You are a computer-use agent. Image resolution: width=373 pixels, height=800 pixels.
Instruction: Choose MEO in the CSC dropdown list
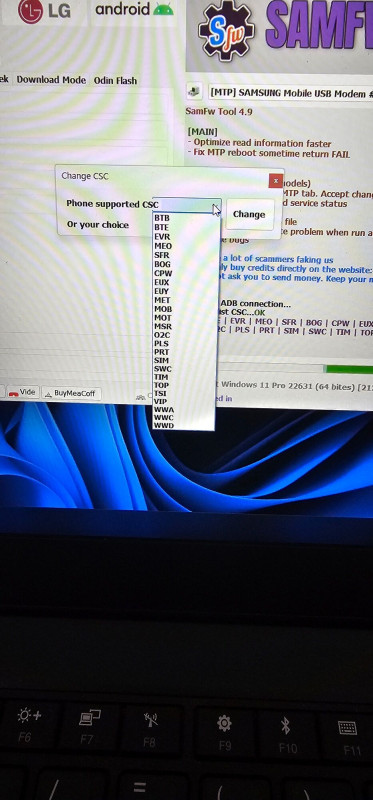[x=163, y=246]
